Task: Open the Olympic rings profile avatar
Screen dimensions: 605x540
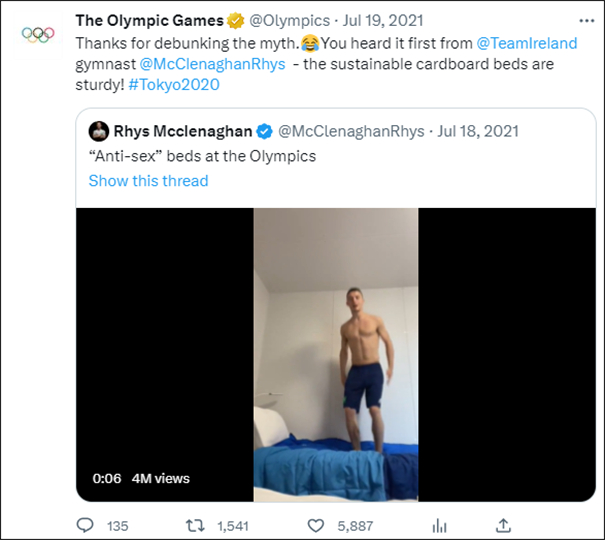Action: pos(38,34)
